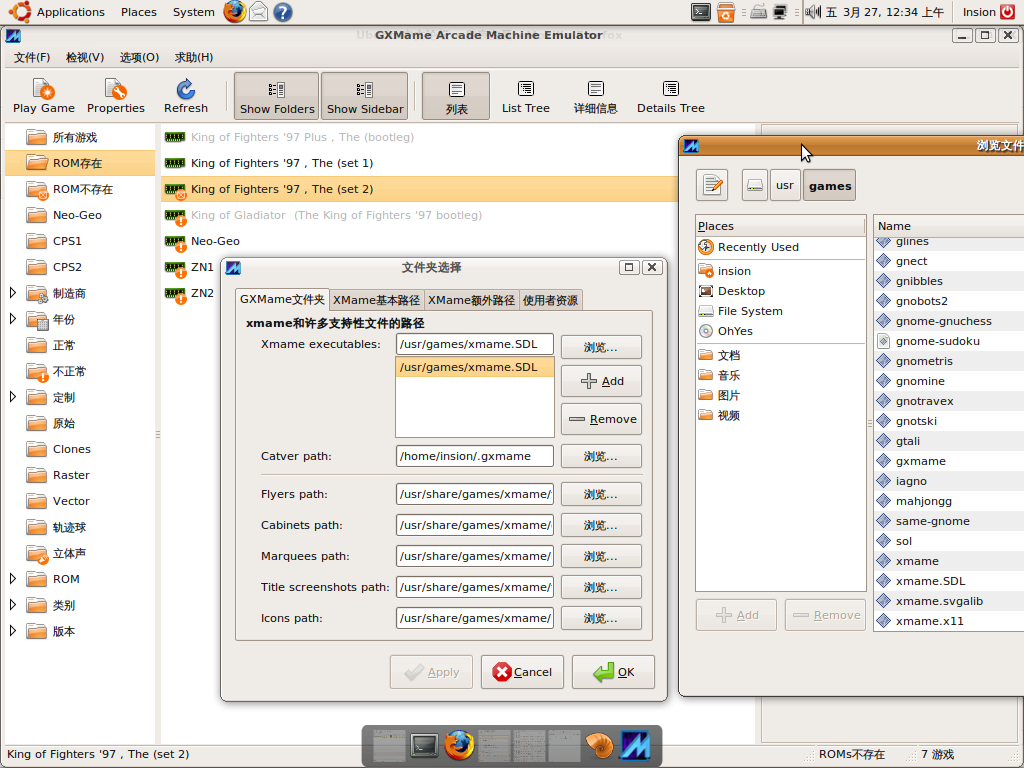Screen dimensions: 1024x768
Task: Toggle the Show Sidebar button
Action: click(365, 96)
